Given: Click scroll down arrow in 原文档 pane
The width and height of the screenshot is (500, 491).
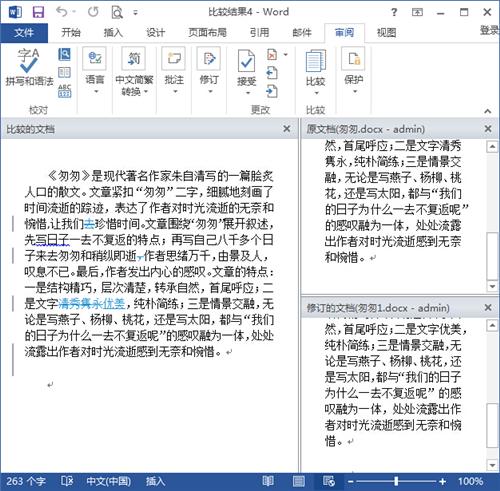Looking at the screenshot, I should (x=493, y=286).
